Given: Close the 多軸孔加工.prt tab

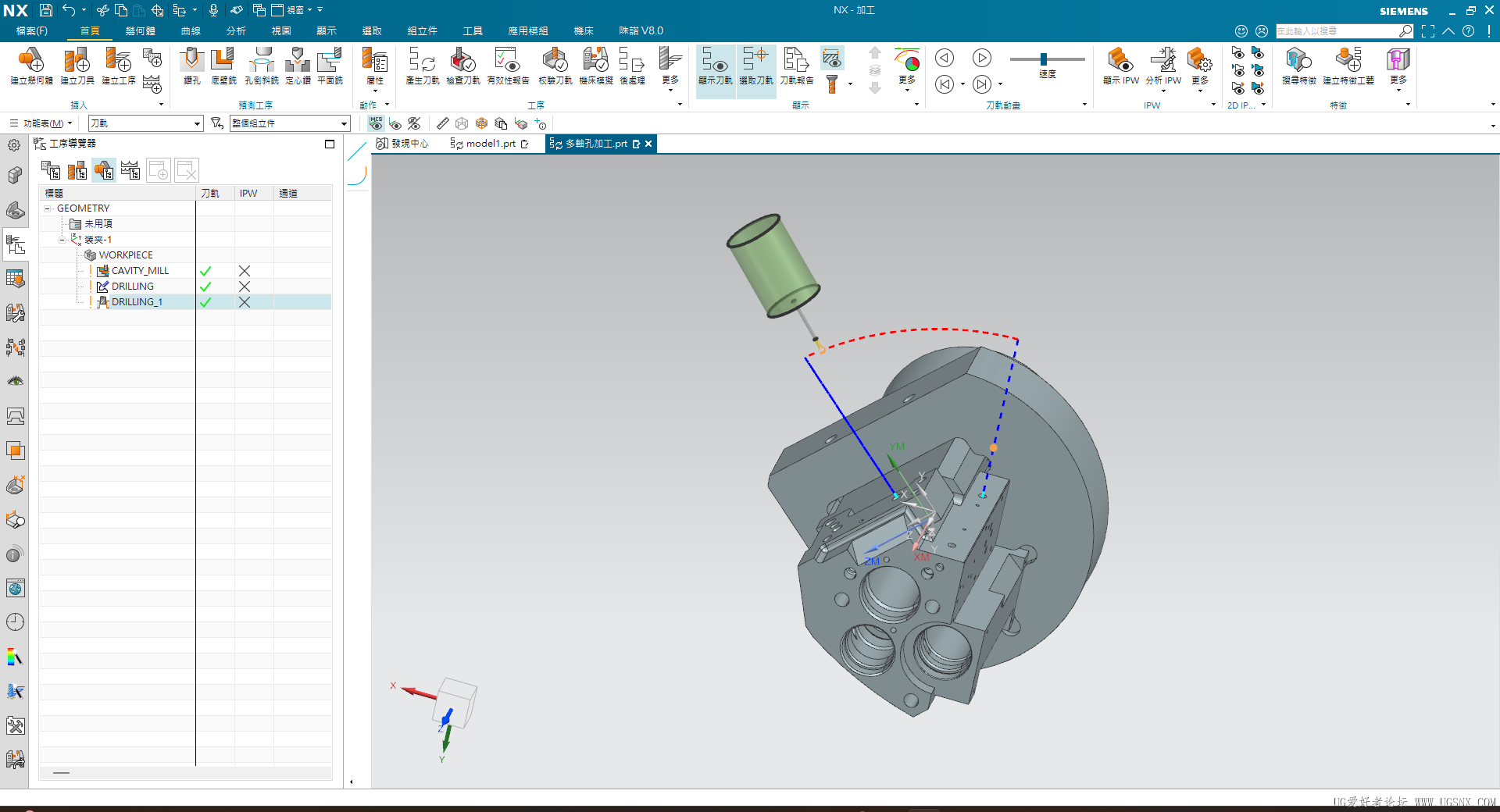Looking at the screenshot, I should pyautogui.click(x=648, y=144).
